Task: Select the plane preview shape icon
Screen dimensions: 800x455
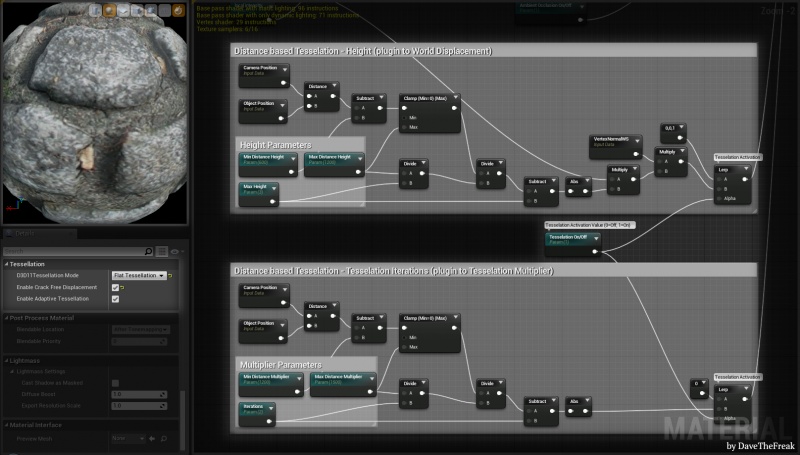Action: click(x=123, y=10)
